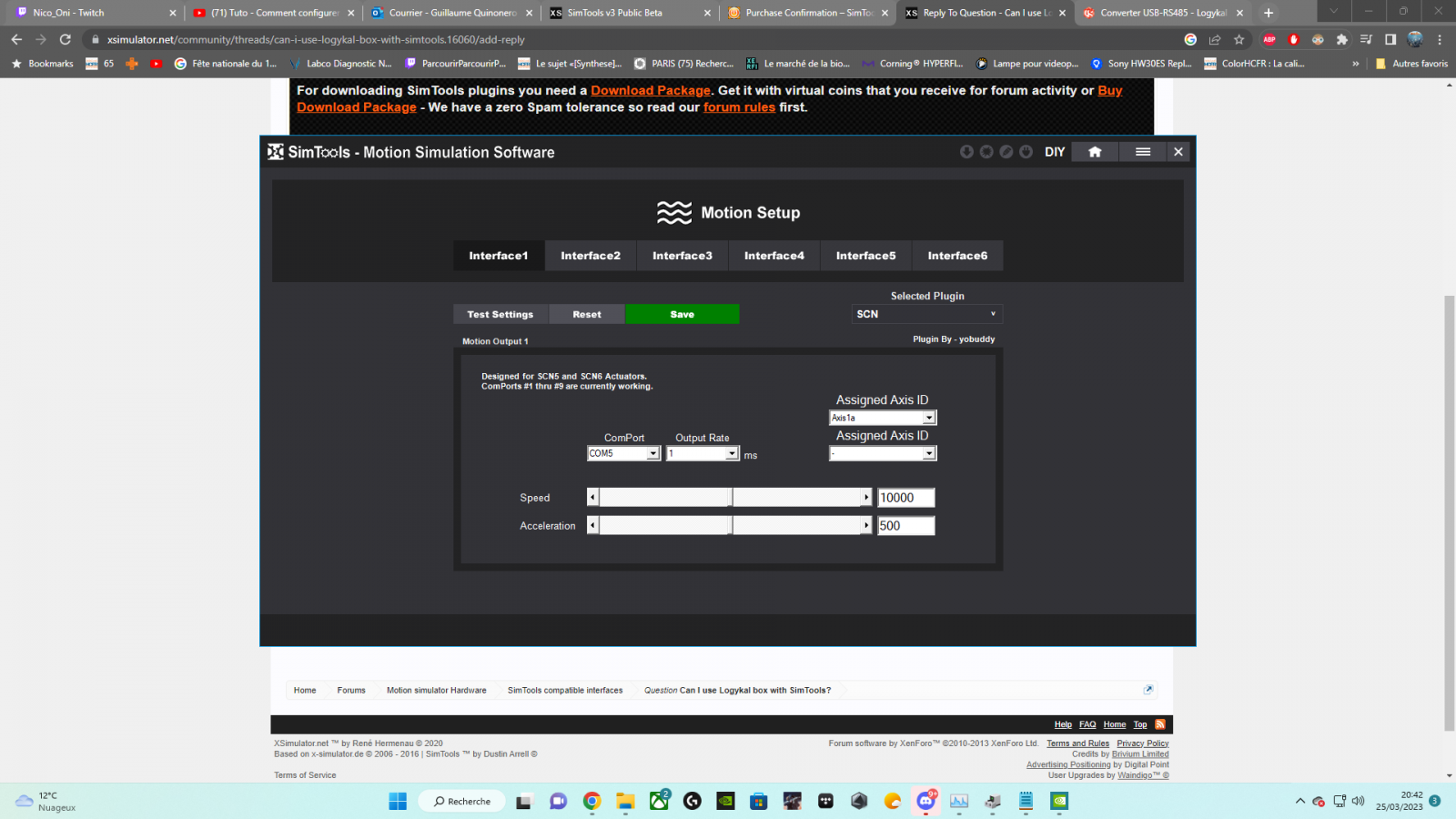Open the Assigned Axis ID Axis1a dropdown
1456x819 pixels.
[883, 418]
